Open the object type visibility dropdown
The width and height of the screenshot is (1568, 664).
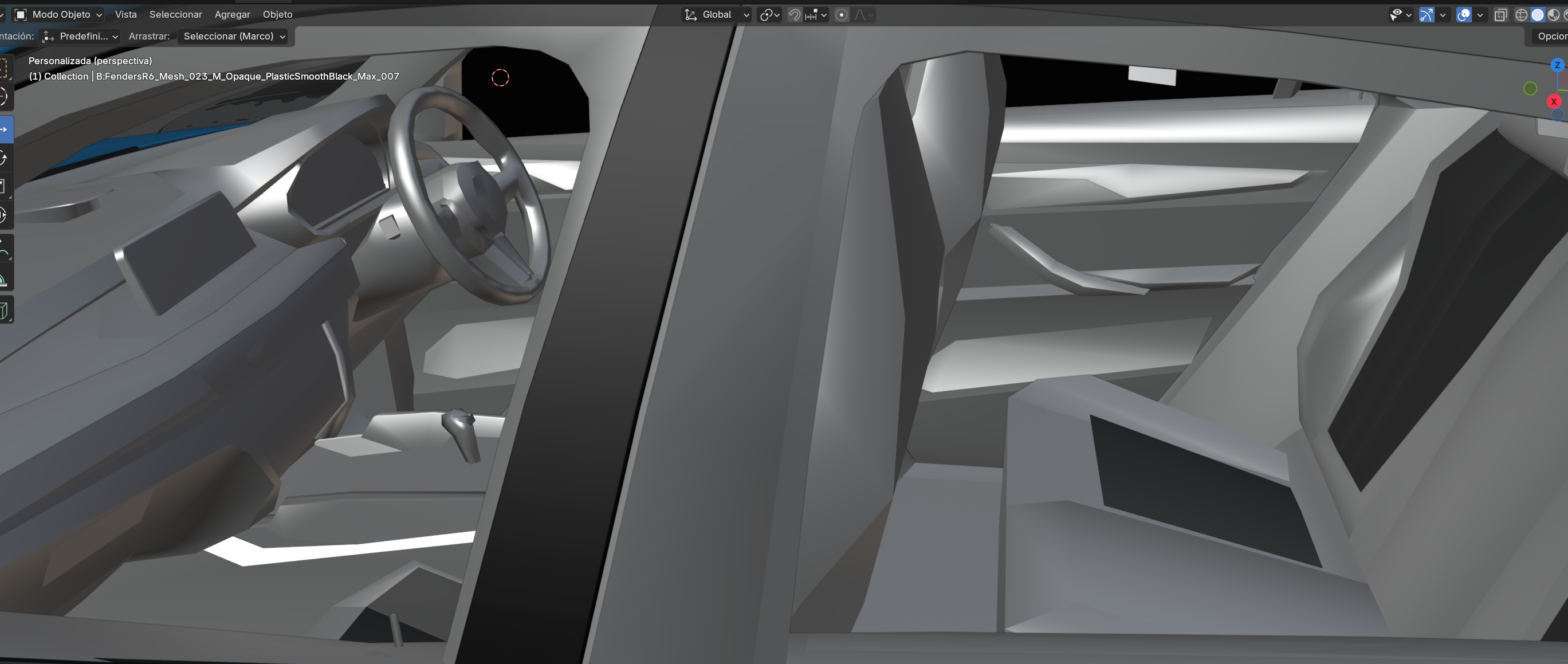coord(1401,14)
